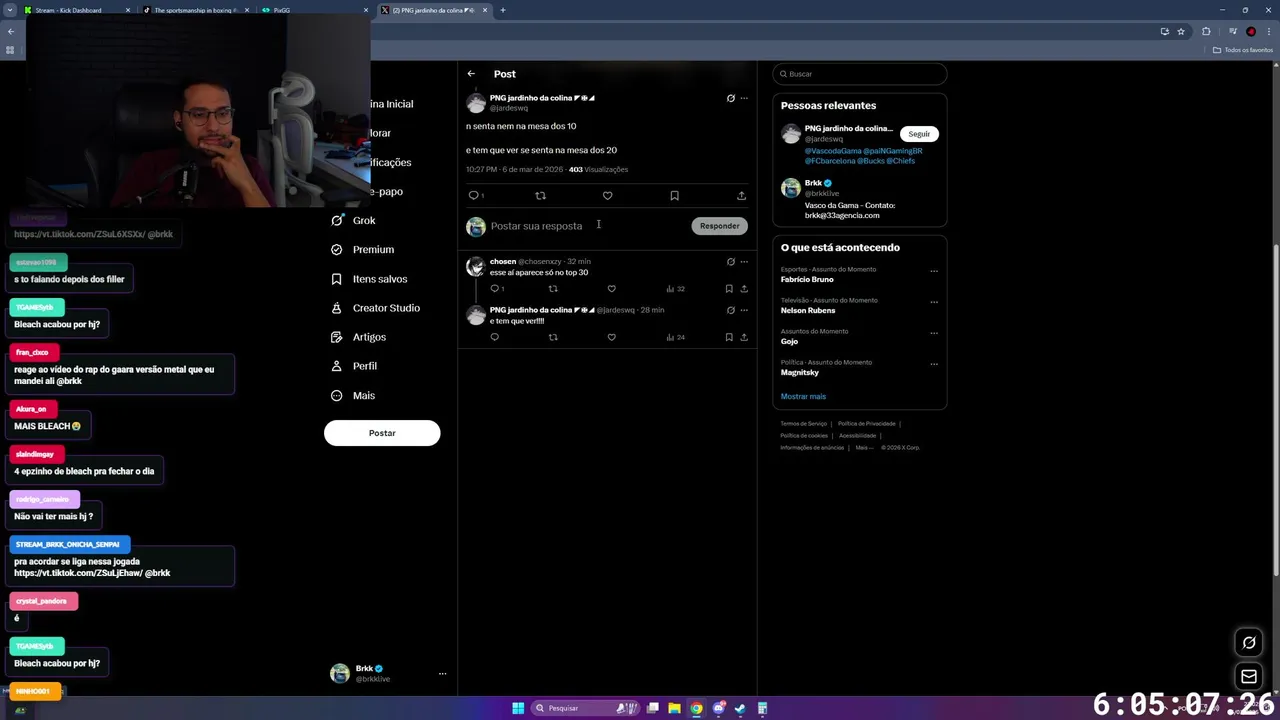Open a new browser tab with plus button
Image resolution: width=1280 pixels, height=720 pixels.
(503, 10)
